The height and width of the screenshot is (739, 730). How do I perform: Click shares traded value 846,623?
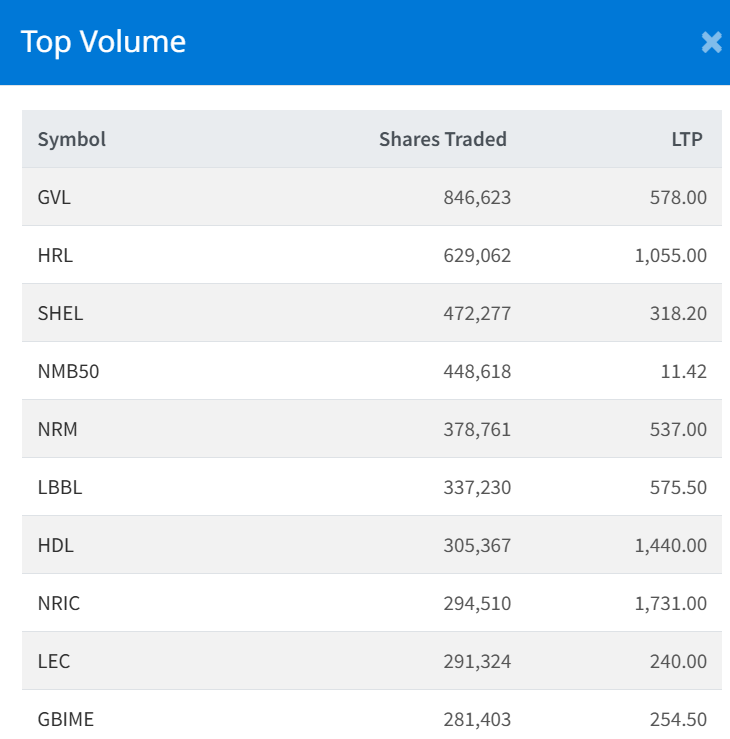(477, 197)
